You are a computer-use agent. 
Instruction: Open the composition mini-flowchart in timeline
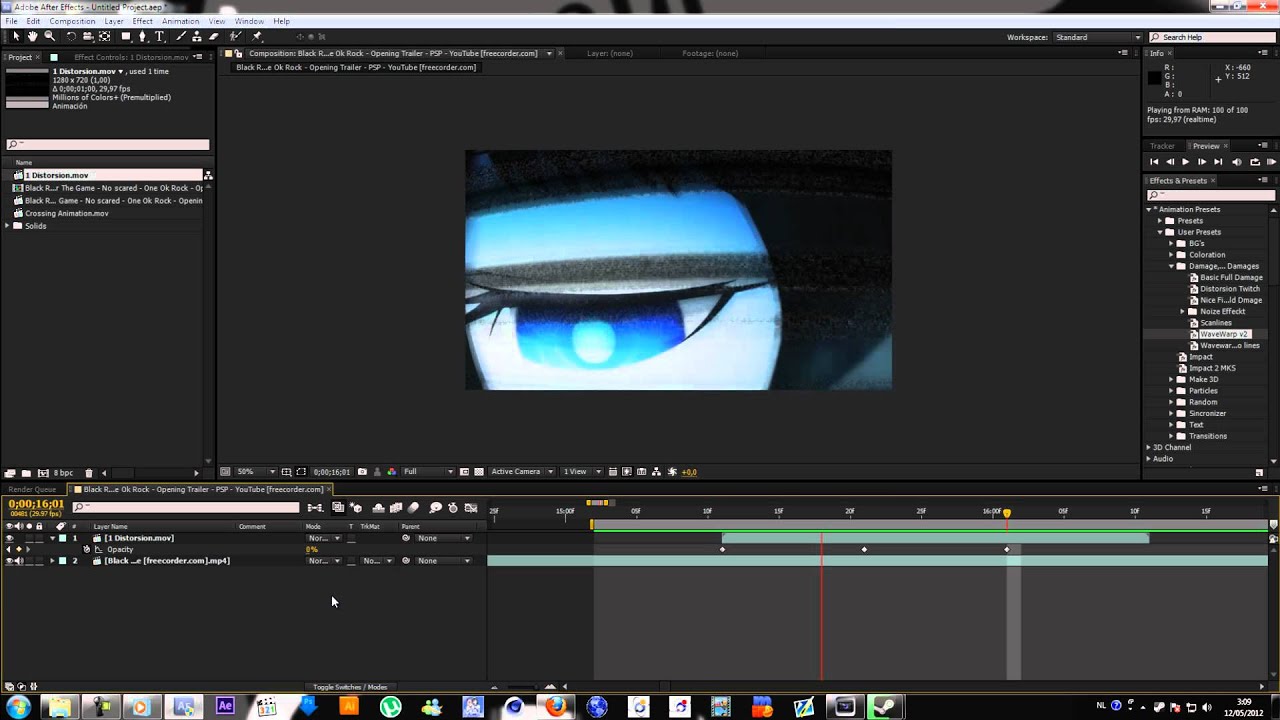pyautogui.click(x=315, y=508)
